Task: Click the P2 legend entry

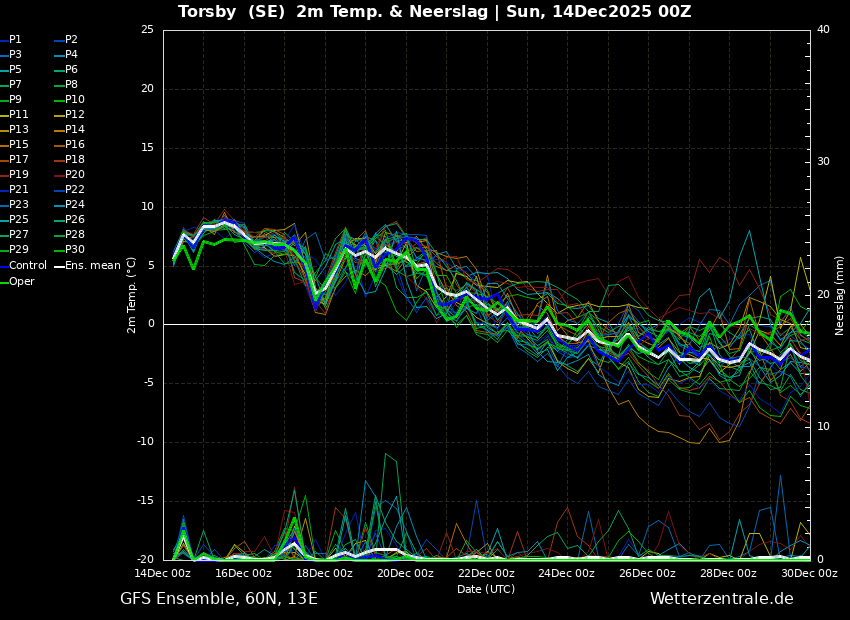Action: (67, 40)
